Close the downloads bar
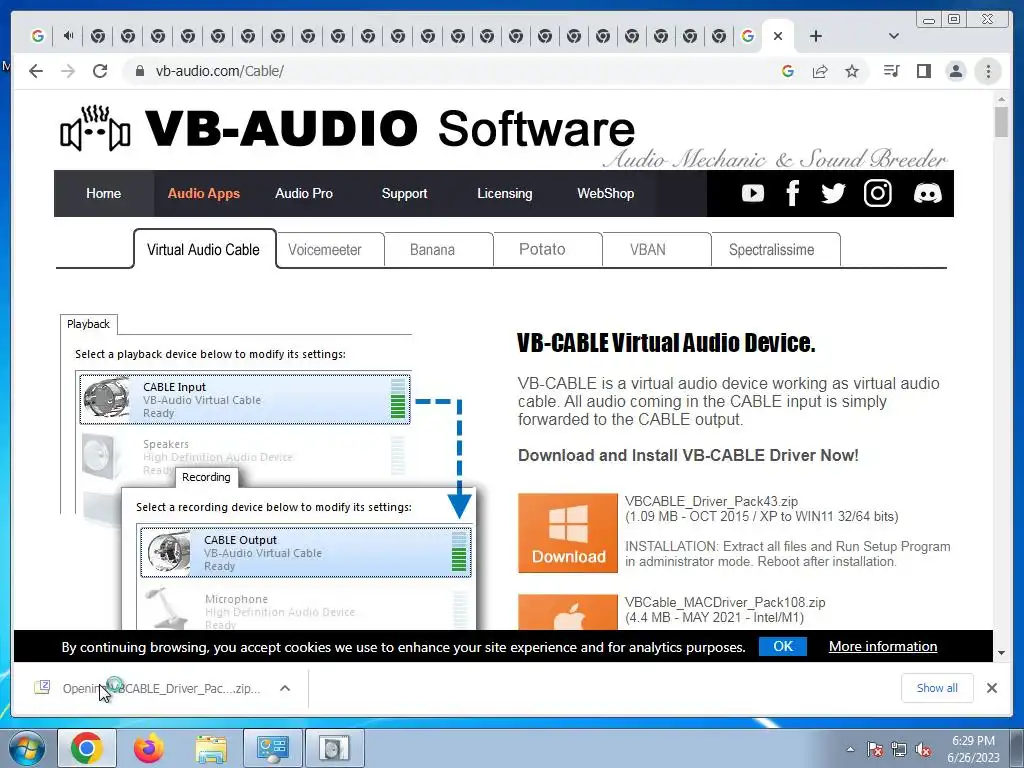The height and width of the screenshot is (768, 1024). click(x=991, y=688)
